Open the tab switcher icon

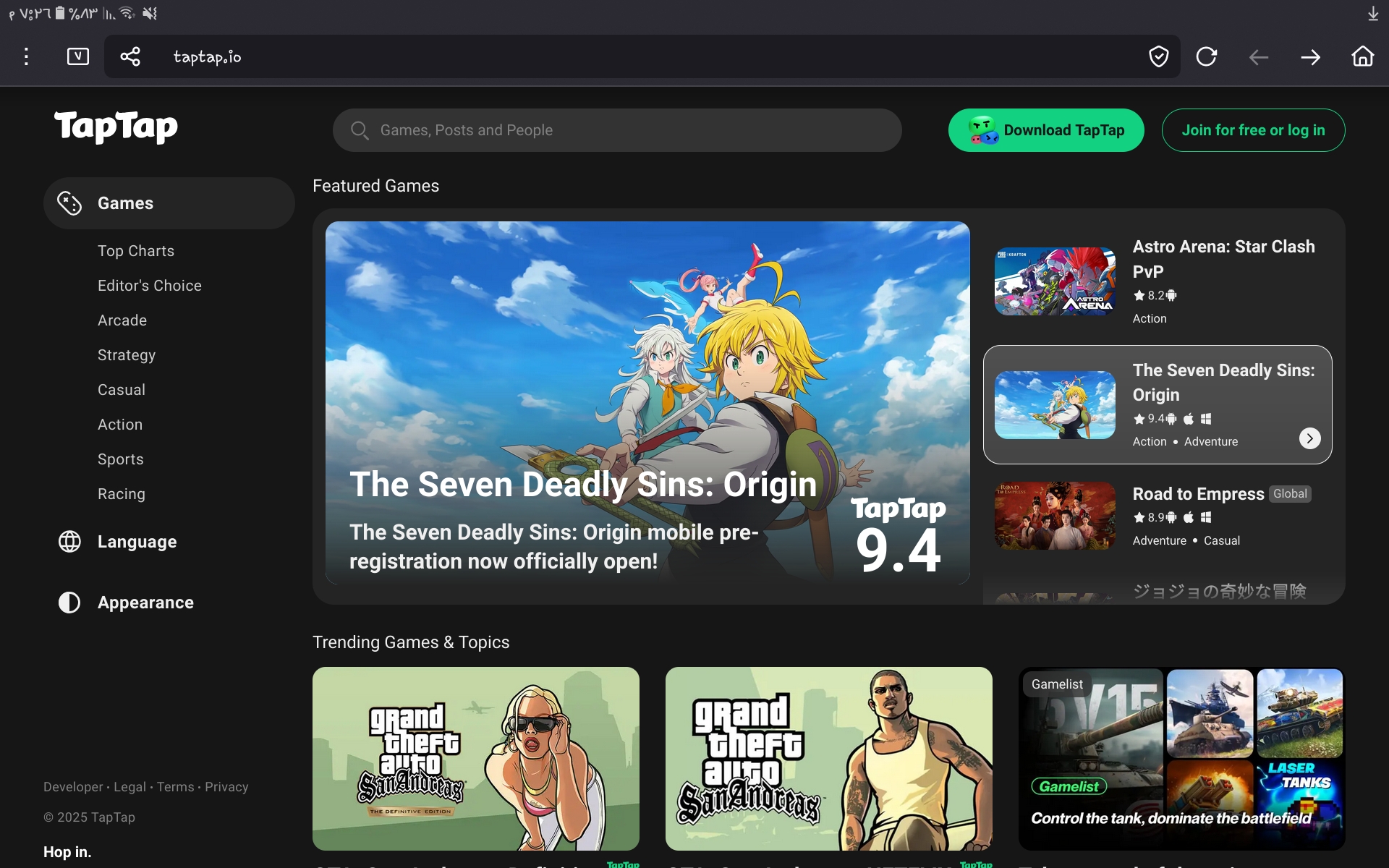[x=78, y=56]
